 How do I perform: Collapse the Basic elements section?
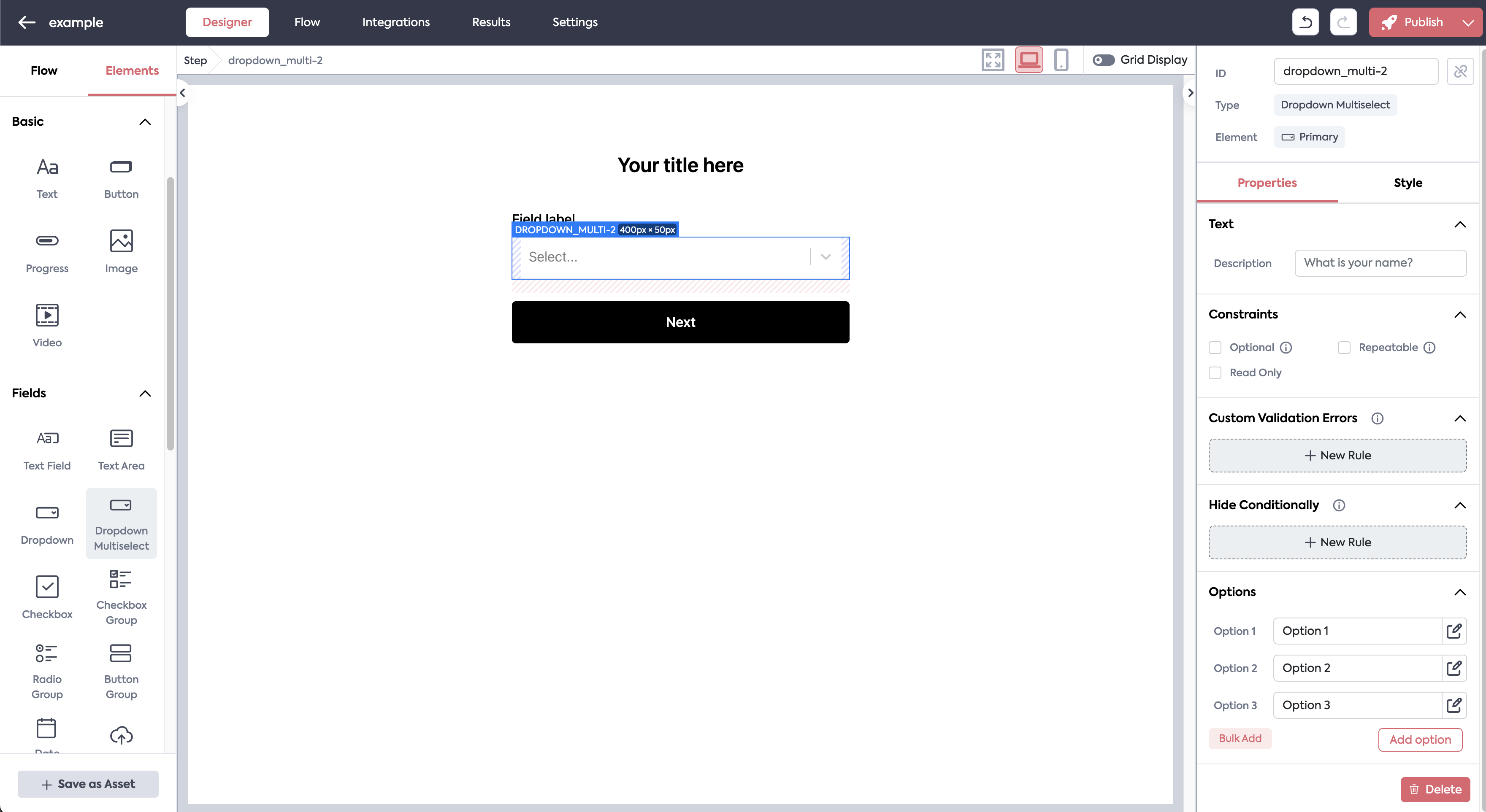145,121
